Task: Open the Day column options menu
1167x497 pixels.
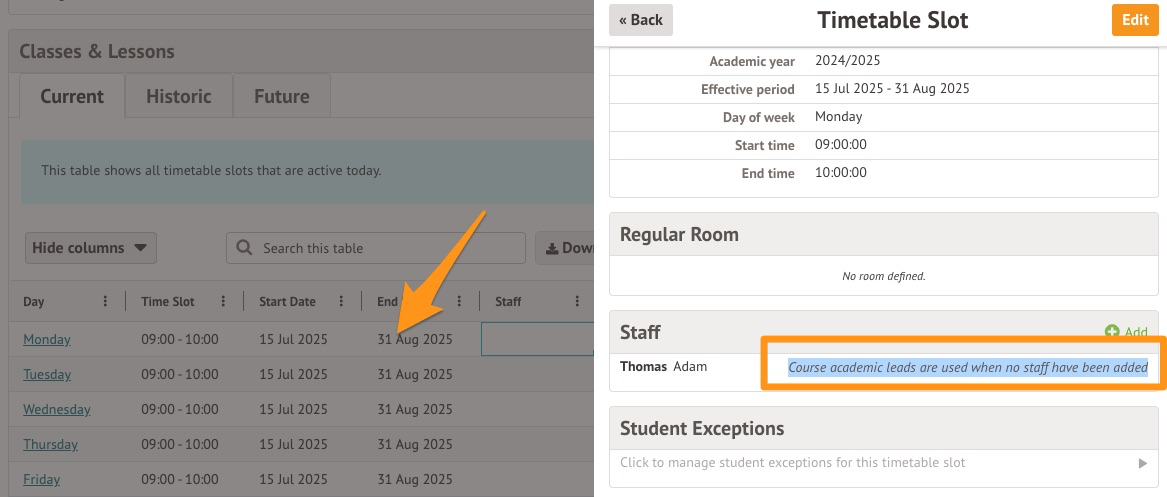Action: [106, 302]
